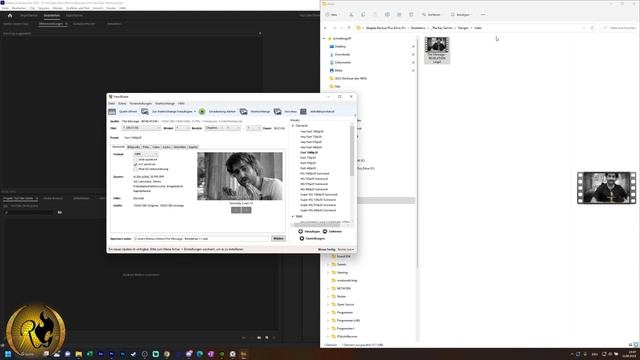
Task: Open the Winkel (angle) dropdown
Action: (x=182, y=128)
